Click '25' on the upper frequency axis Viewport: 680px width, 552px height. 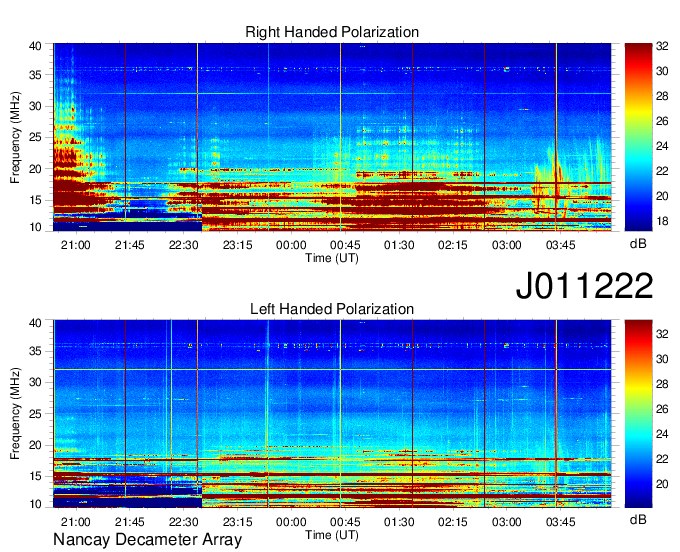coord(35,138)
